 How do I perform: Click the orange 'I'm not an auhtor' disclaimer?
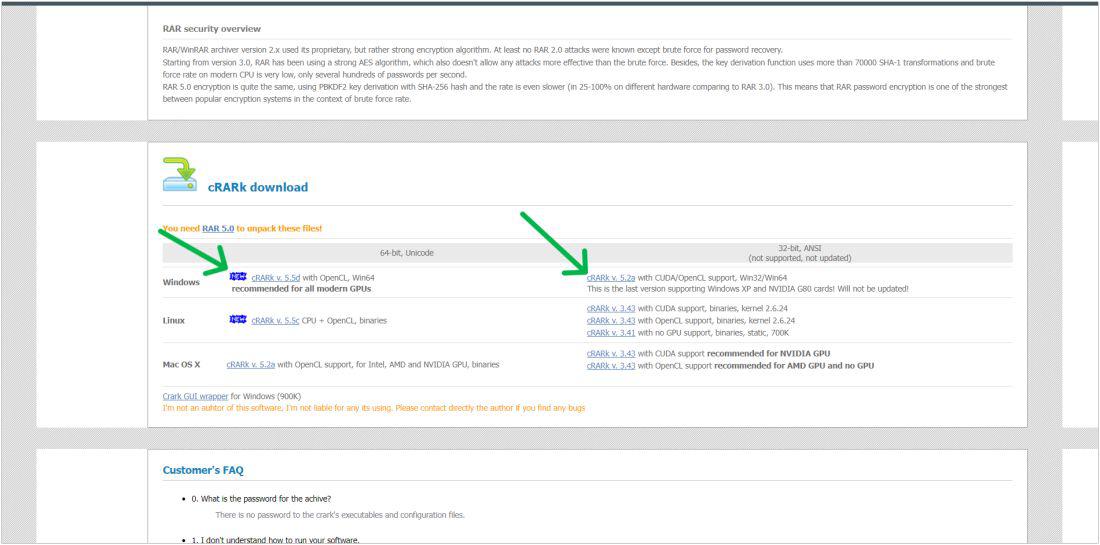[374, 408]
